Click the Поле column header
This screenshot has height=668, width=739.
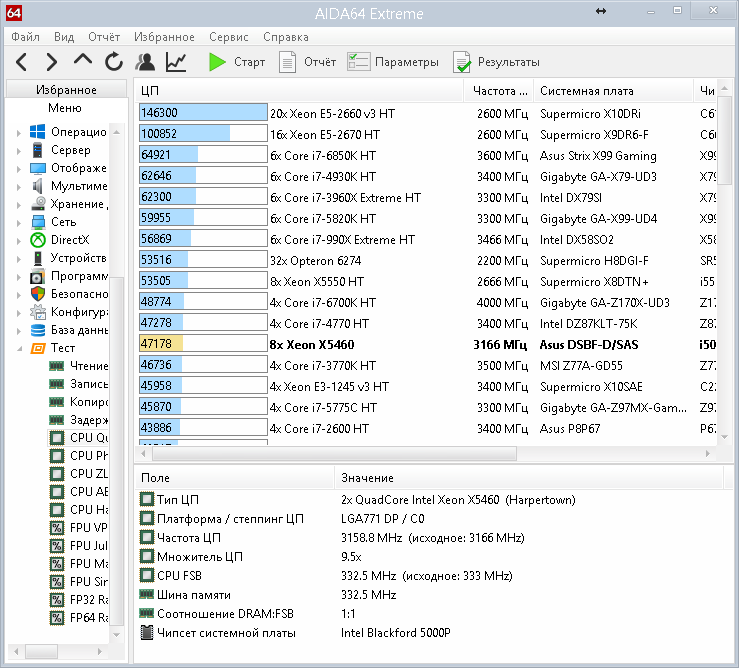pyautogui.click(x=235, y=478)
